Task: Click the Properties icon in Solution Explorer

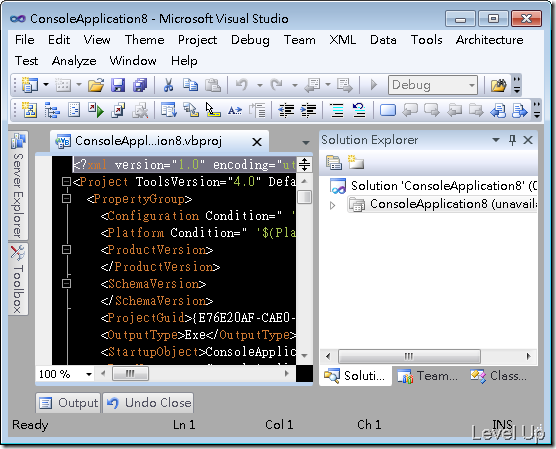Action: pos(334,162)
